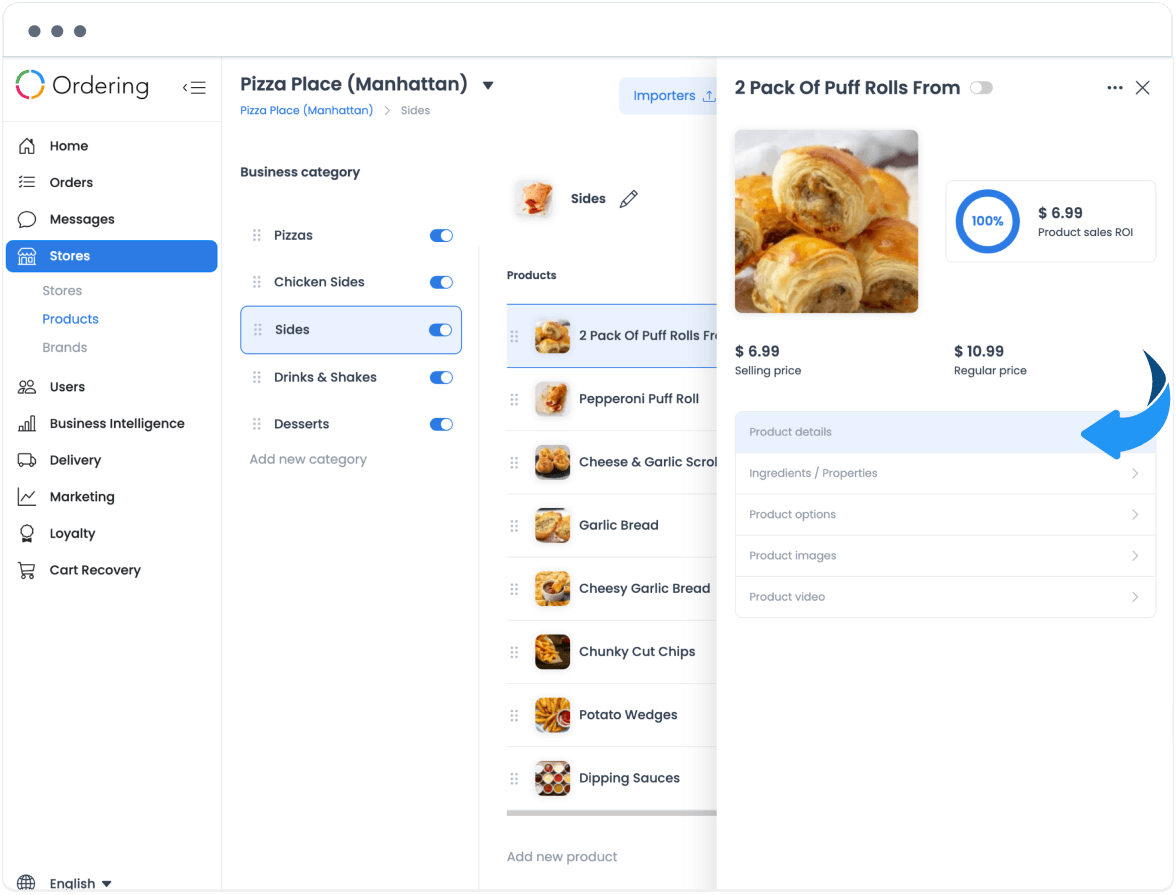Open the Home menu item
The image size is (1176, 895).
pos(68,146)
